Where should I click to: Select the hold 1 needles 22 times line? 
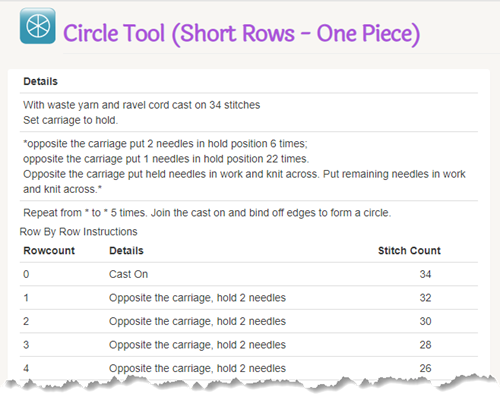click(x=166, y=159)
